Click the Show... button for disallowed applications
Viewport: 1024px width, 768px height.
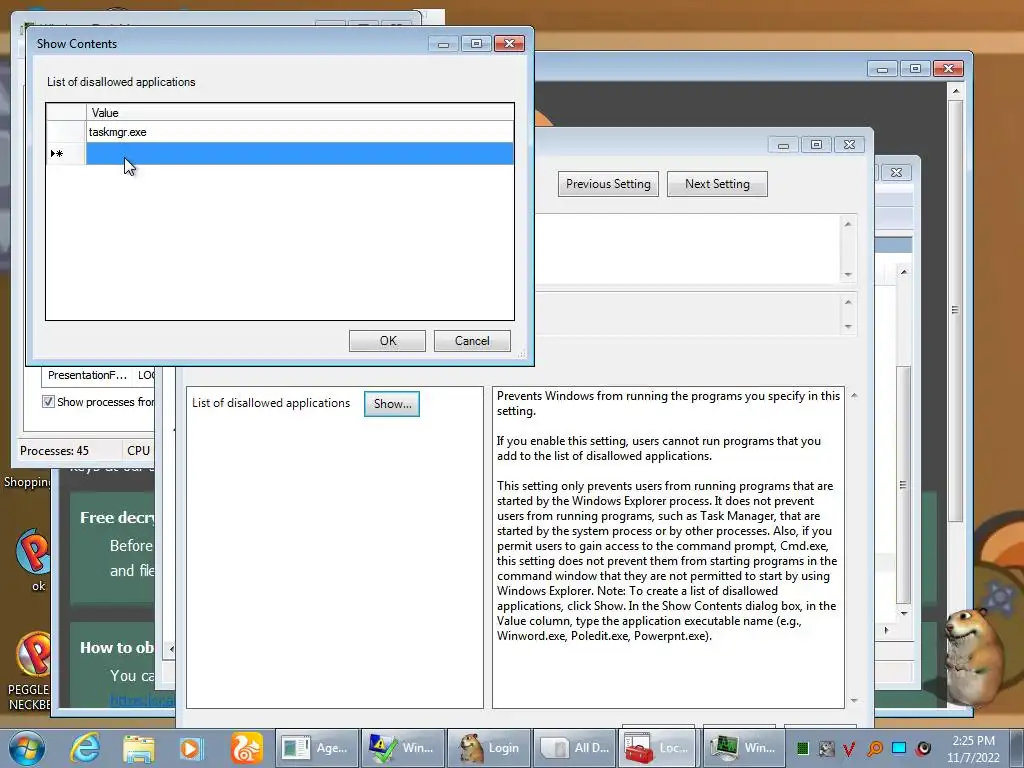point(392,404)
